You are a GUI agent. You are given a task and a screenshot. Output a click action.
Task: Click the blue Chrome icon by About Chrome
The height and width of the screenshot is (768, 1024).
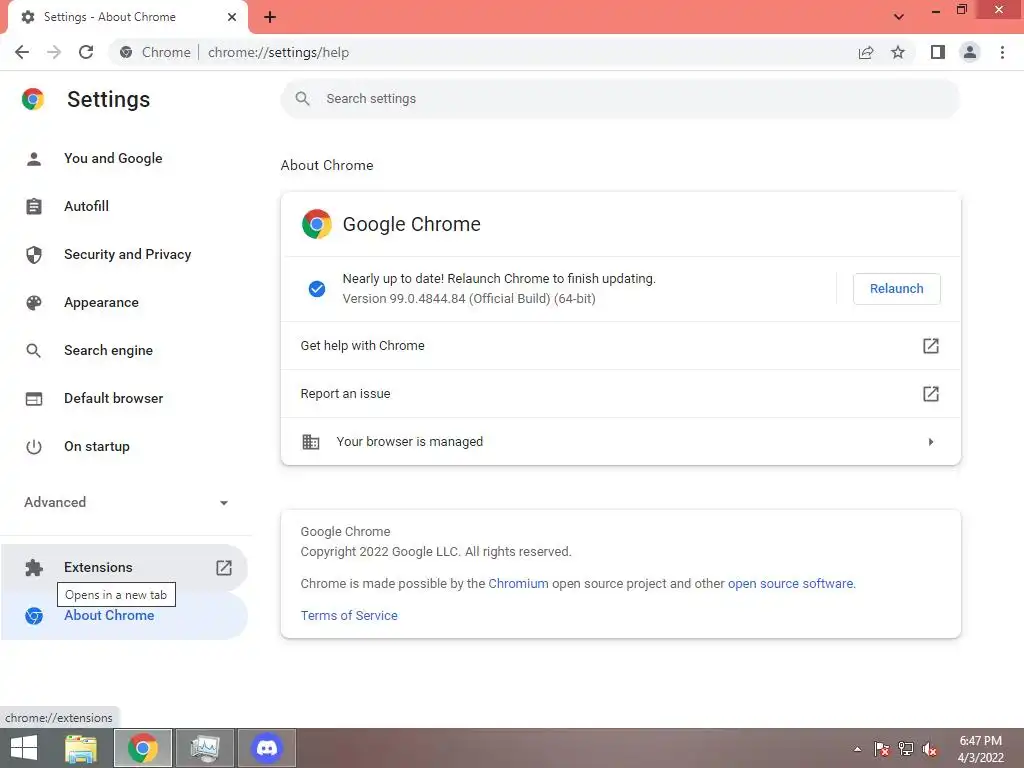coord(33,616)
